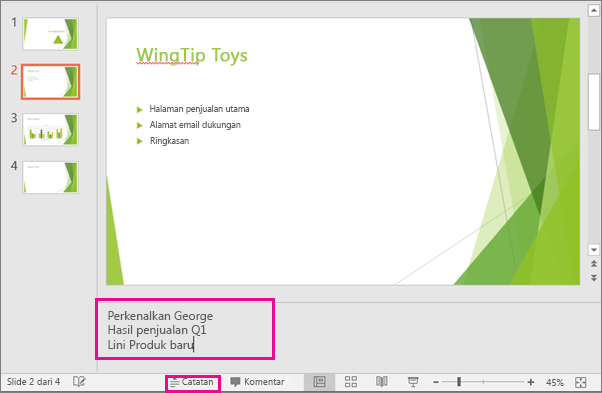Open zoom dialog via 45% label
This screenshot has height=393, width=602.
click(x=555, y=382)
